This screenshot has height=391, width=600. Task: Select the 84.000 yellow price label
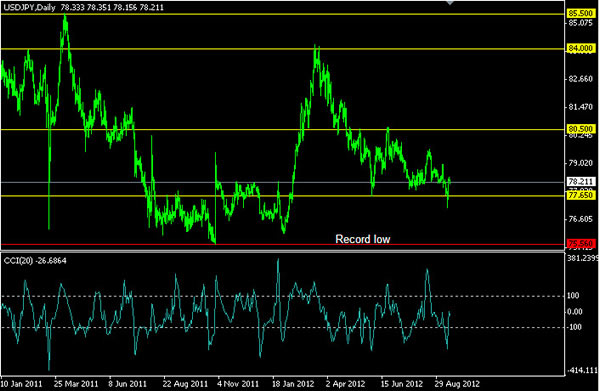tap(580, 48)
